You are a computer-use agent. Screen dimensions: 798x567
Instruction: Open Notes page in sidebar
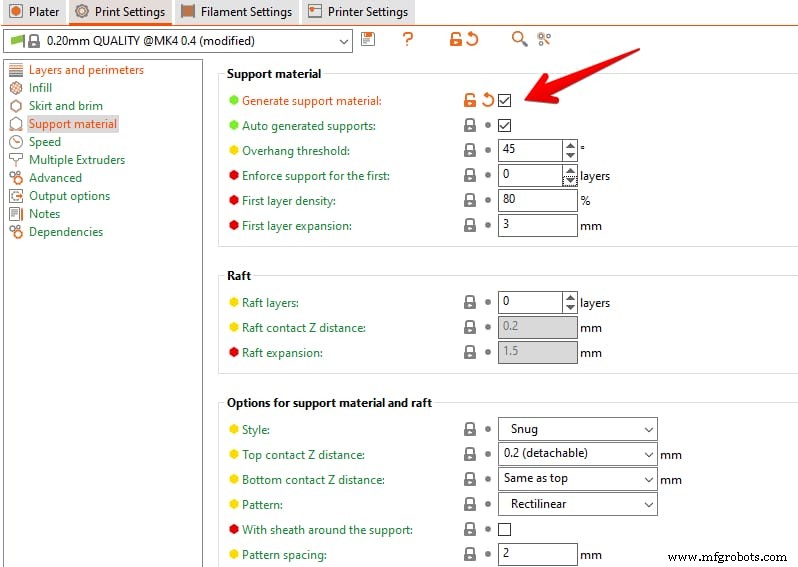click(x=44, y=214)
